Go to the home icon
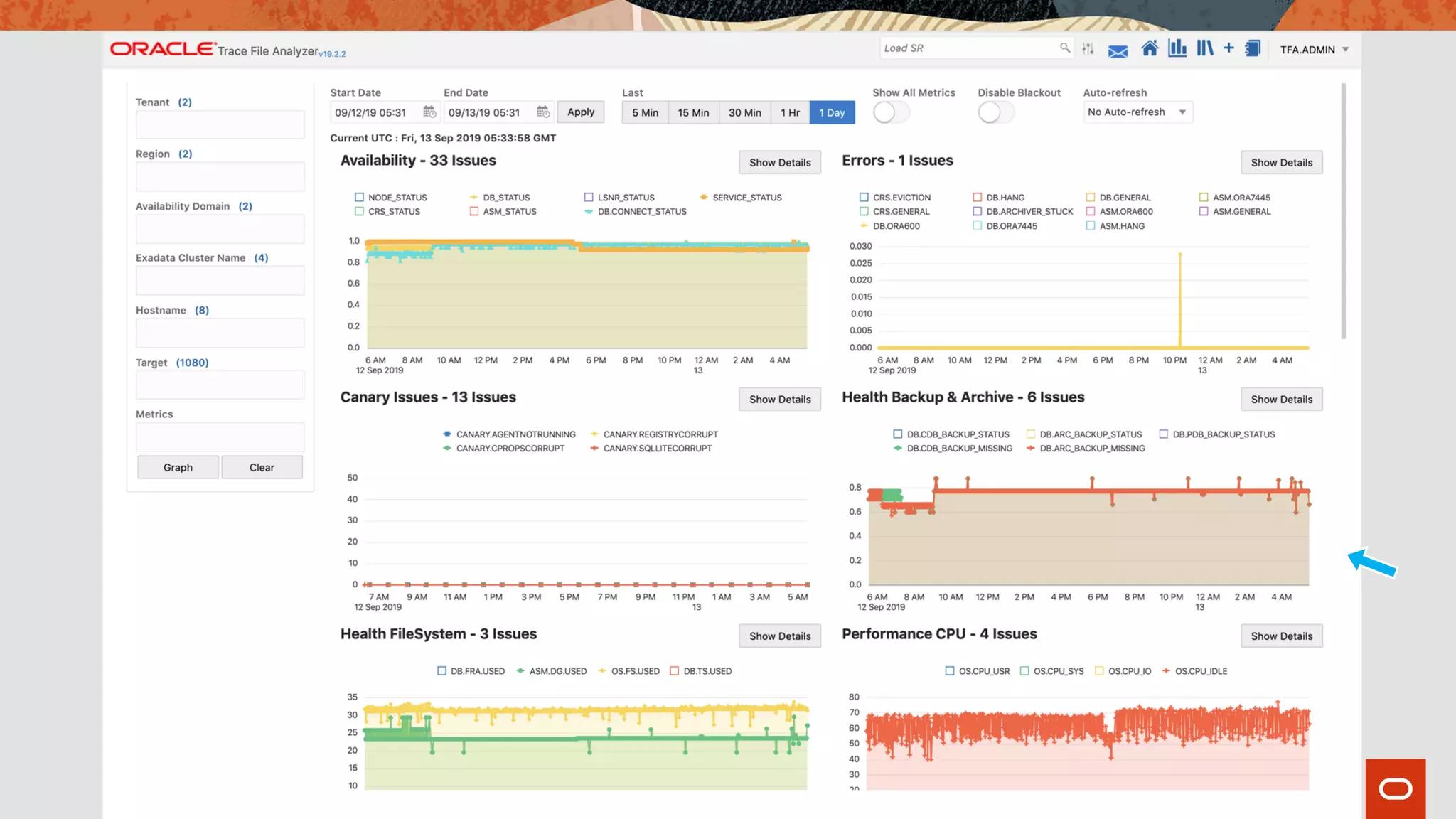1456x819 pixels. click(x=1149, y=48)
